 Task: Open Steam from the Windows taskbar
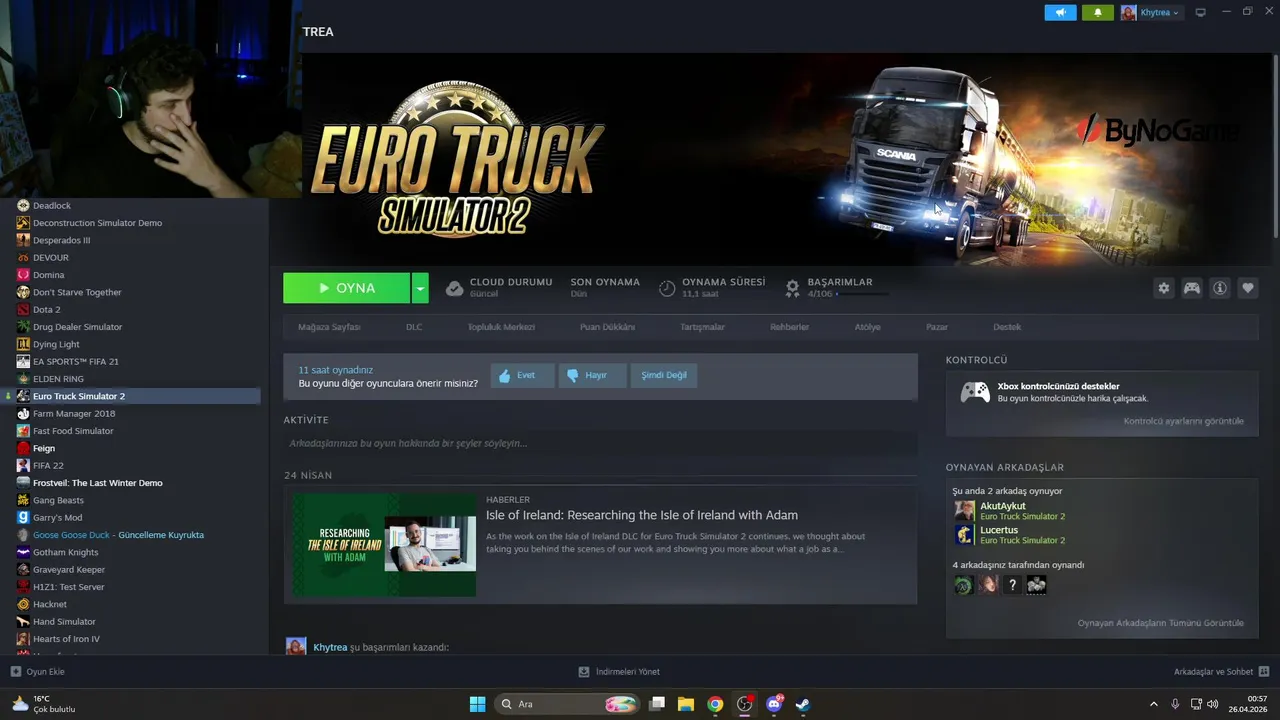click(802, 704)
